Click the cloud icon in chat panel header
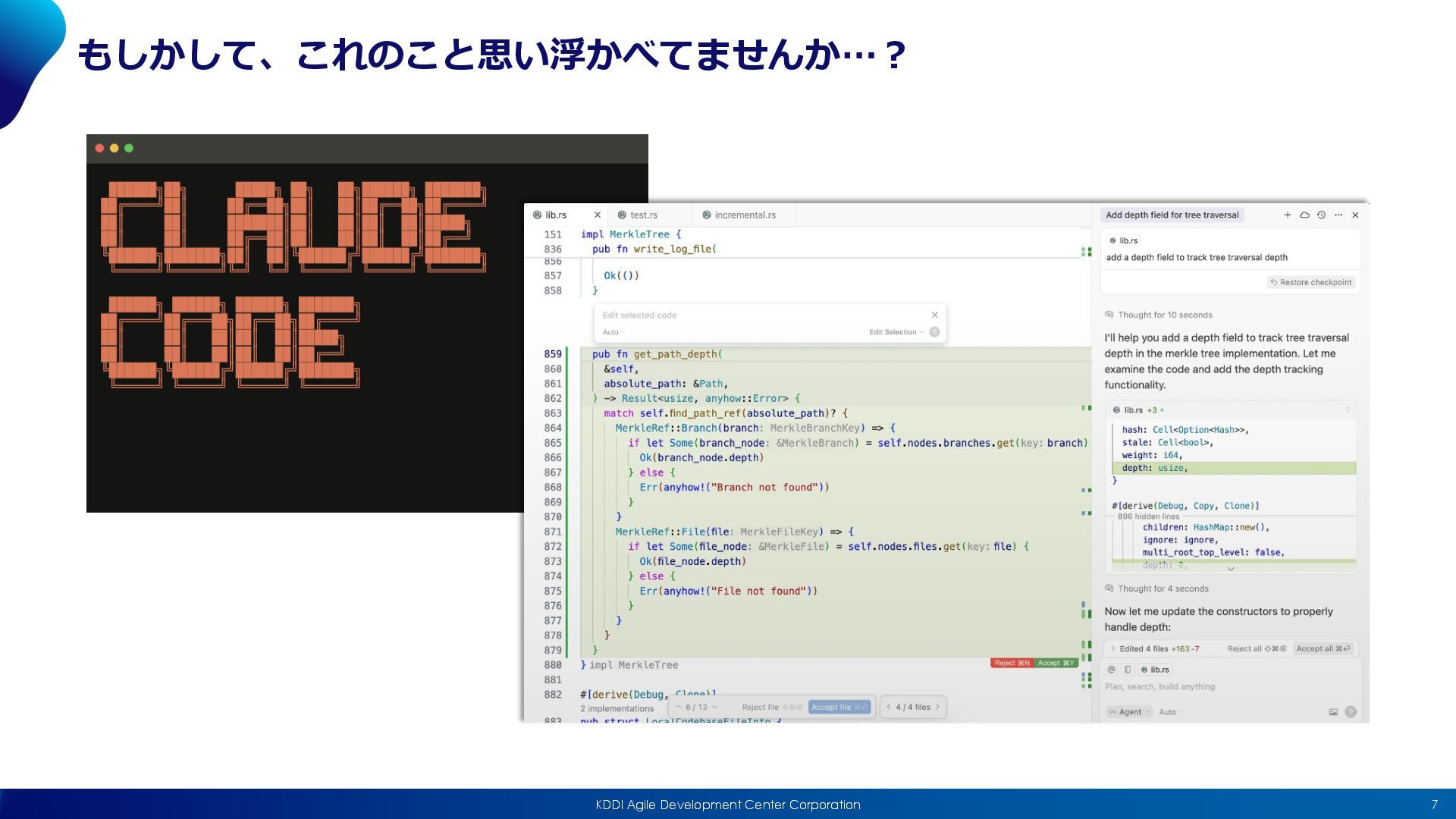The height and width of the screenshot is (819, 1456). click(x=1304, y=215)
